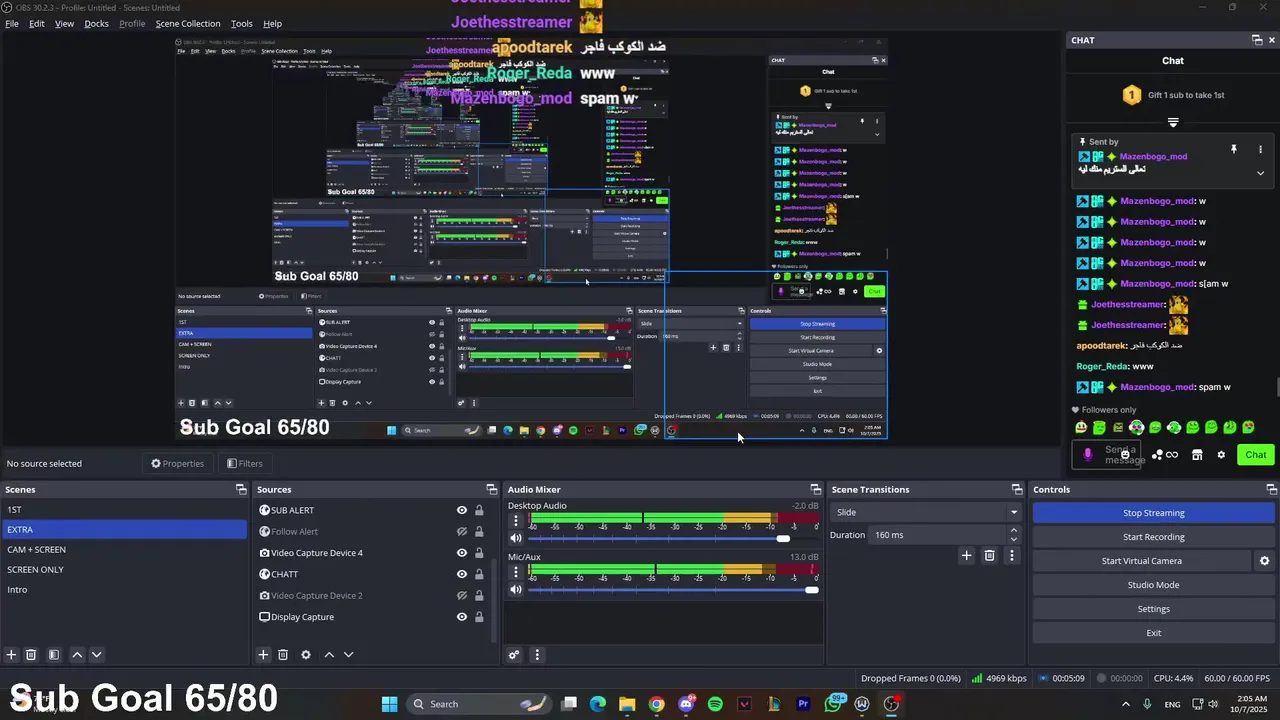The width and height of the screenshot is (1280, 720).
Task: Open Properties button above docks
Action: (x=177, y=463)
